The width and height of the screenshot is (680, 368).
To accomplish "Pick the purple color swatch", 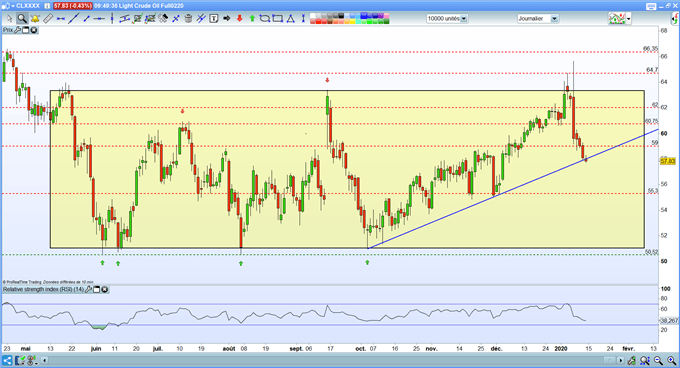I will [x=381, y=16].
